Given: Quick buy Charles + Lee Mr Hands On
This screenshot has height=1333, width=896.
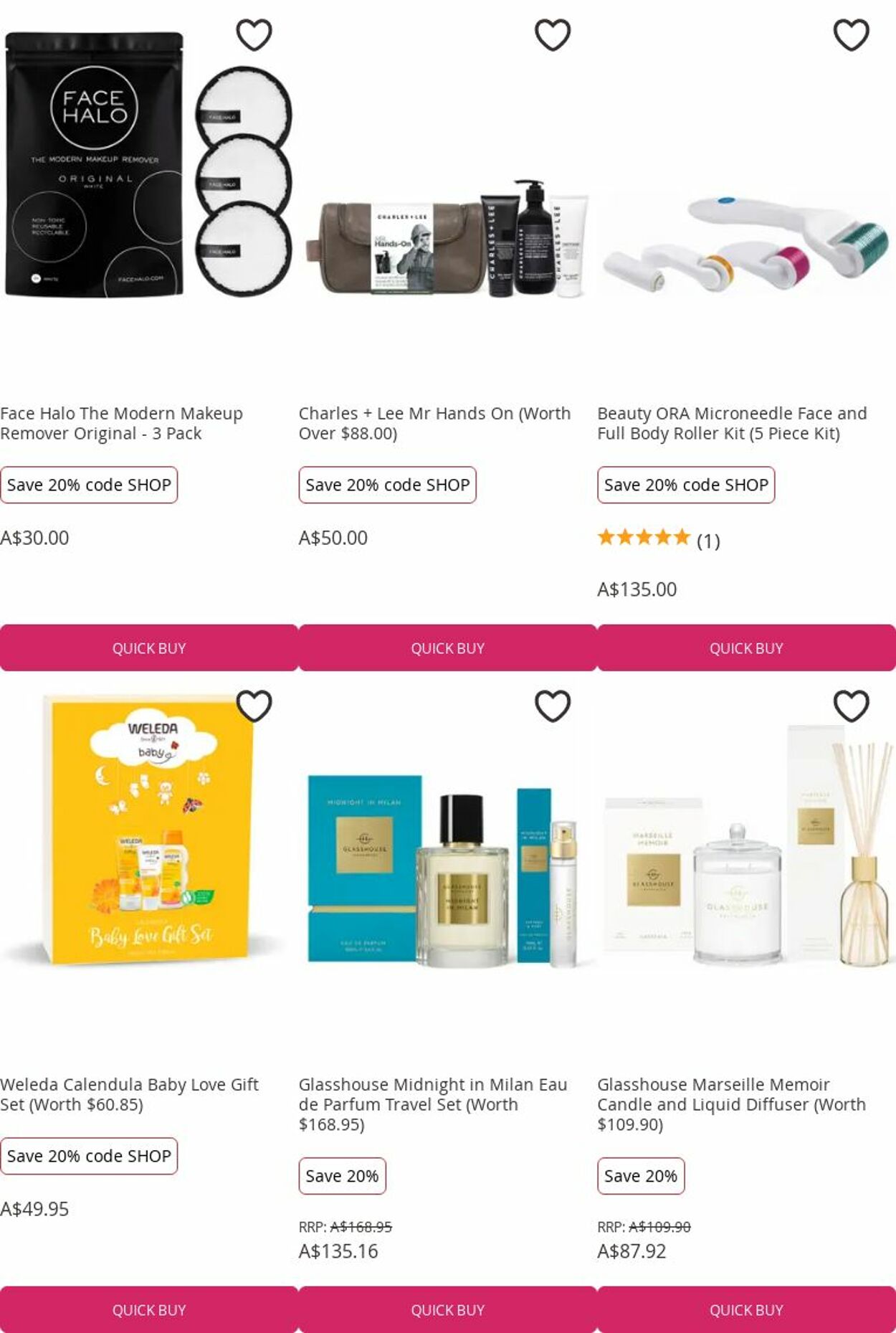Looking at the screenshot, I should pyautogui.click(x=447, y=647).
